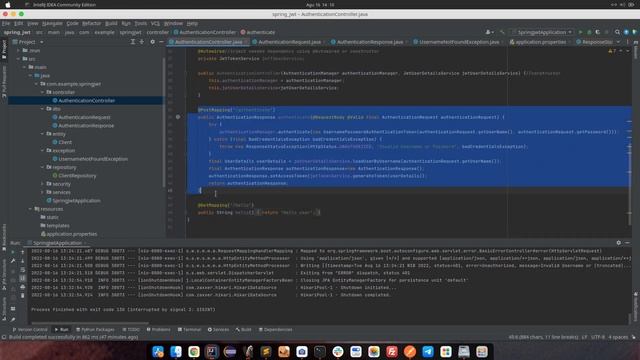640x360 pixels.
Task: Collapse the dto package node
Action: tap(42, 109)
